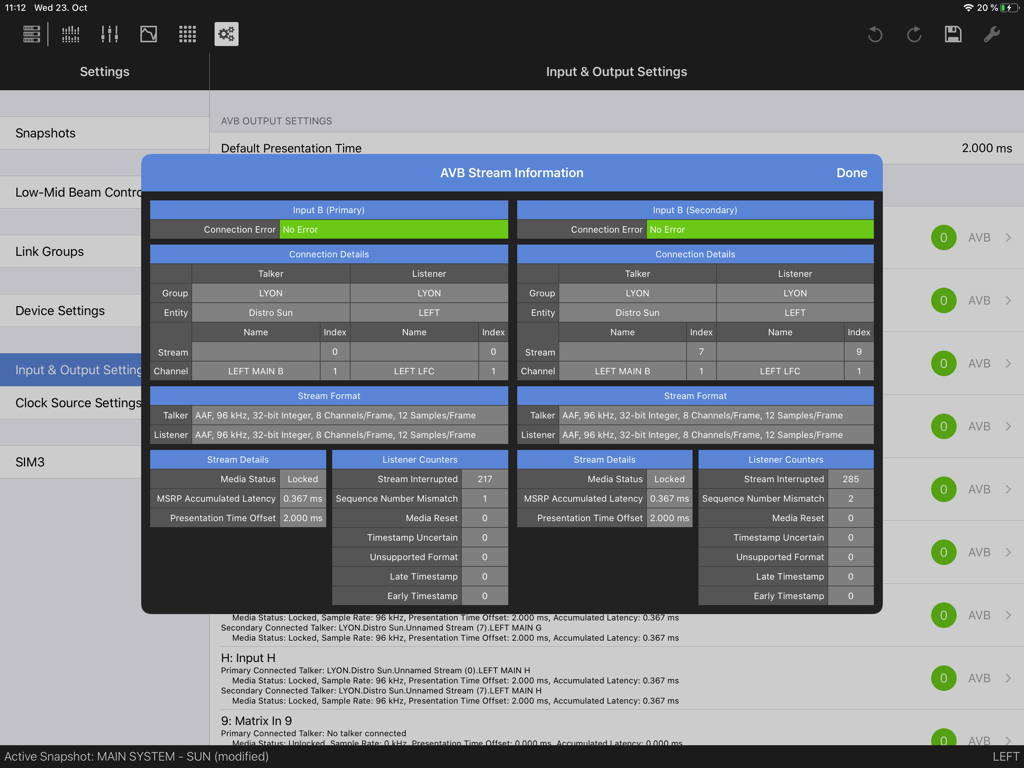Click the save snapshot icon

(953, 33)
